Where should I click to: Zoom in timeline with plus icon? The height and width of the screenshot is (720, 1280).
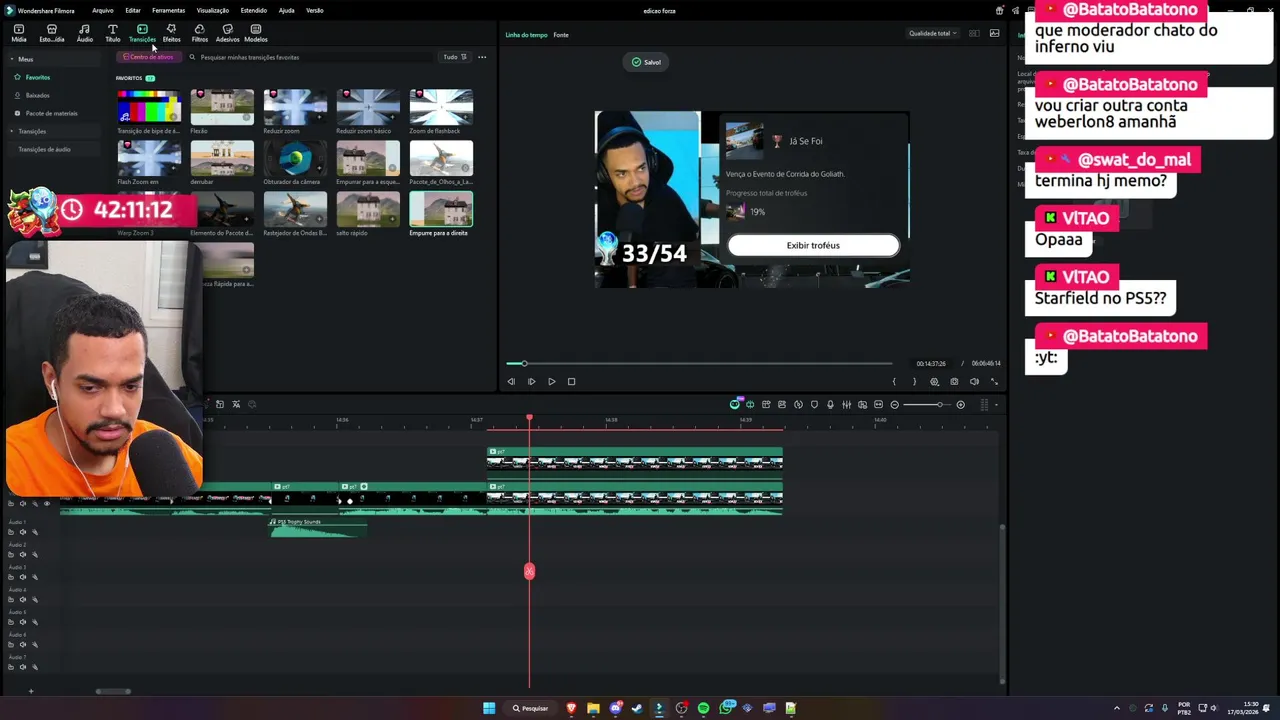(x=960, y=404)
